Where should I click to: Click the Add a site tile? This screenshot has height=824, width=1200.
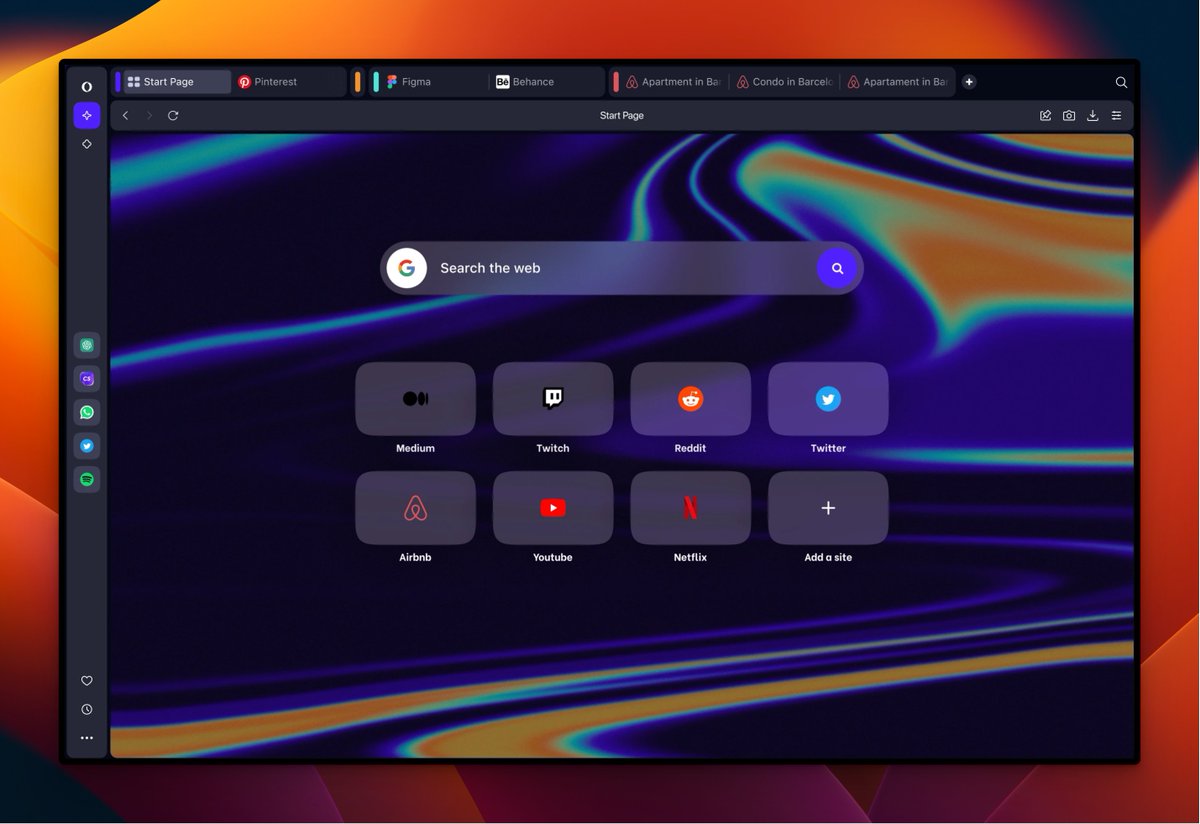point(828,508)
